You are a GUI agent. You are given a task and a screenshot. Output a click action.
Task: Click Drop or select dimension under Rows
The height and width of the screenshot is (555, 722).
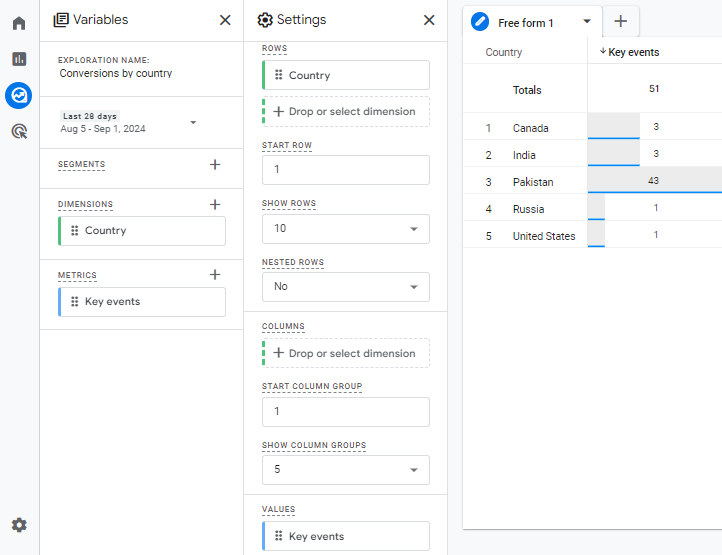[x=346, y=111]
